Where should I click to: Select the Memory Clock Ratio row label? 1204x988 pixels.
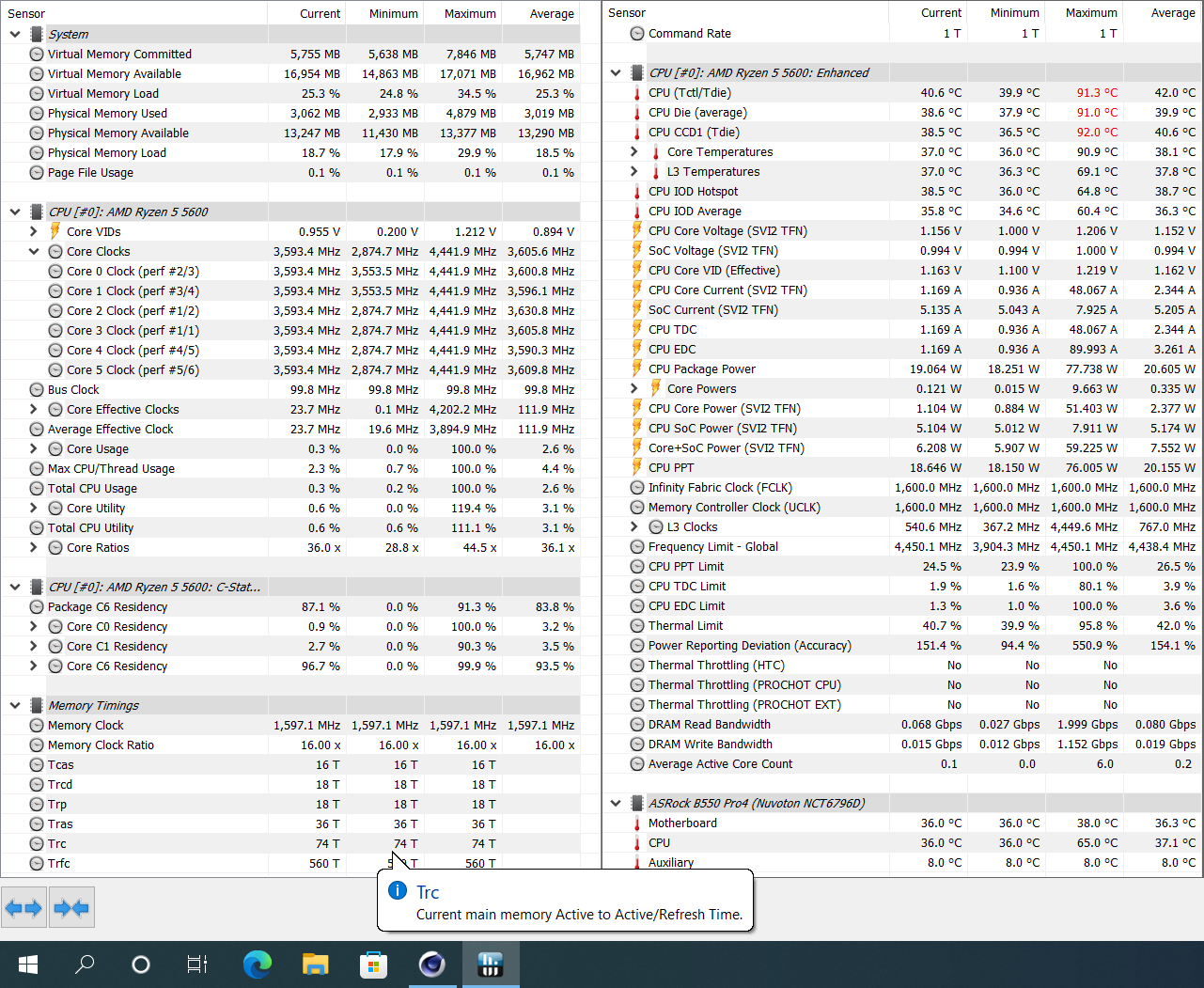click(x=101, y=745)
